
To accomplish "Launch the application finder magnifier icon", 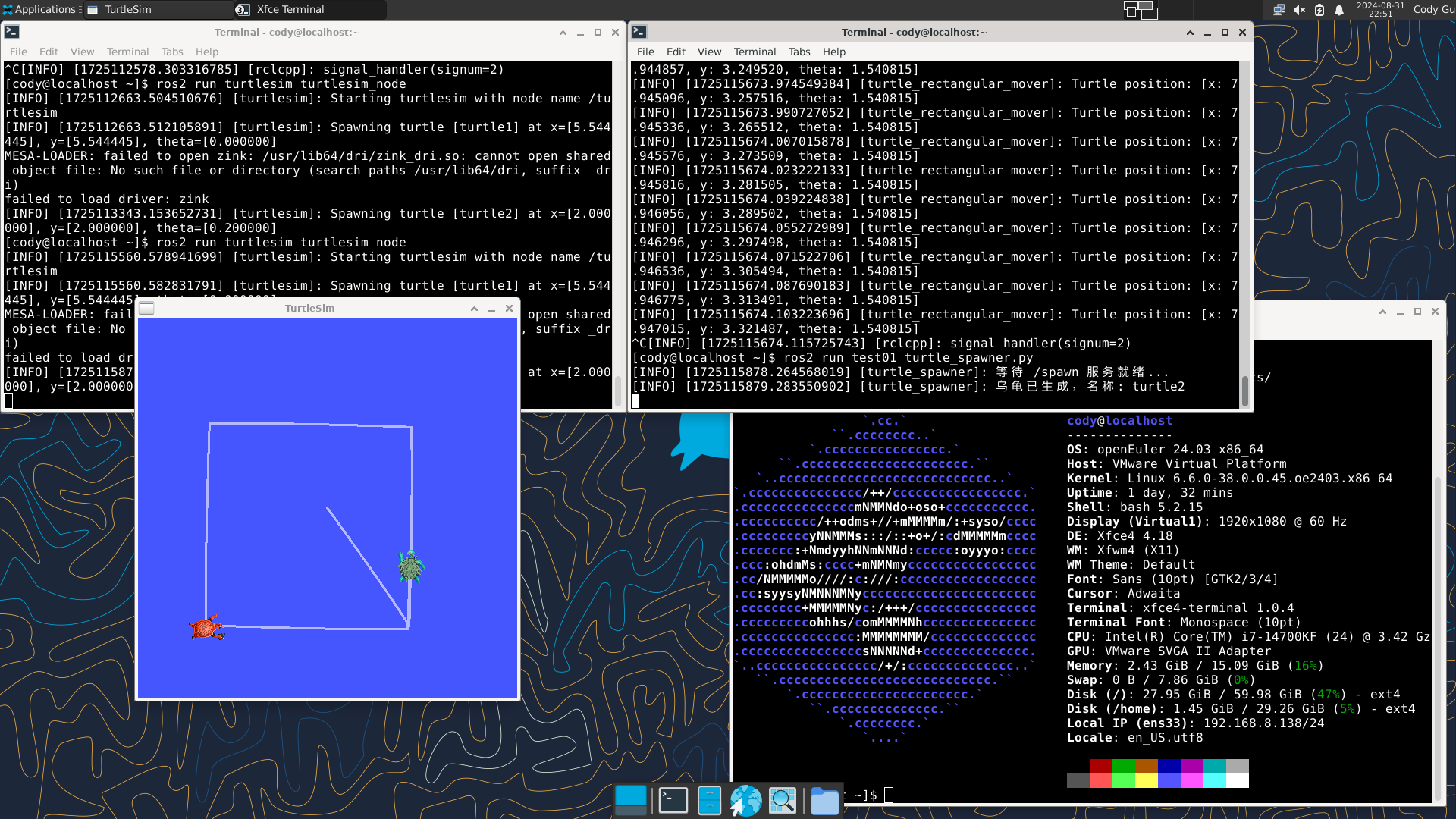I will (x=783, y=800).
